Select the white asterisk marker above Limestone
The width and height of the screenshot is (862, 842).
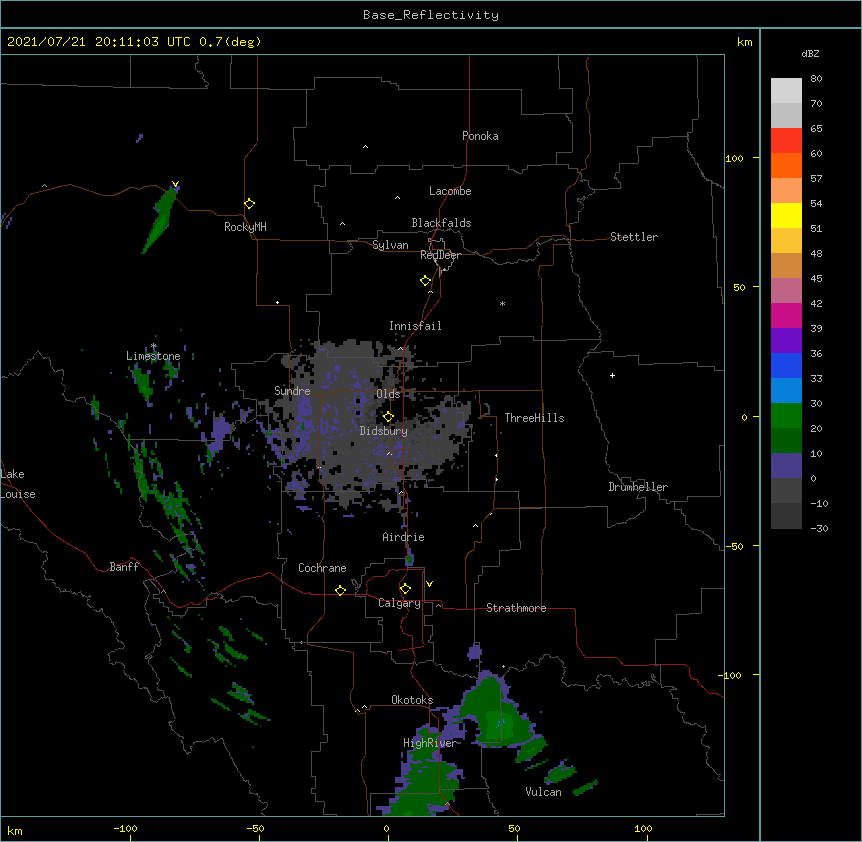coord(154,346)
